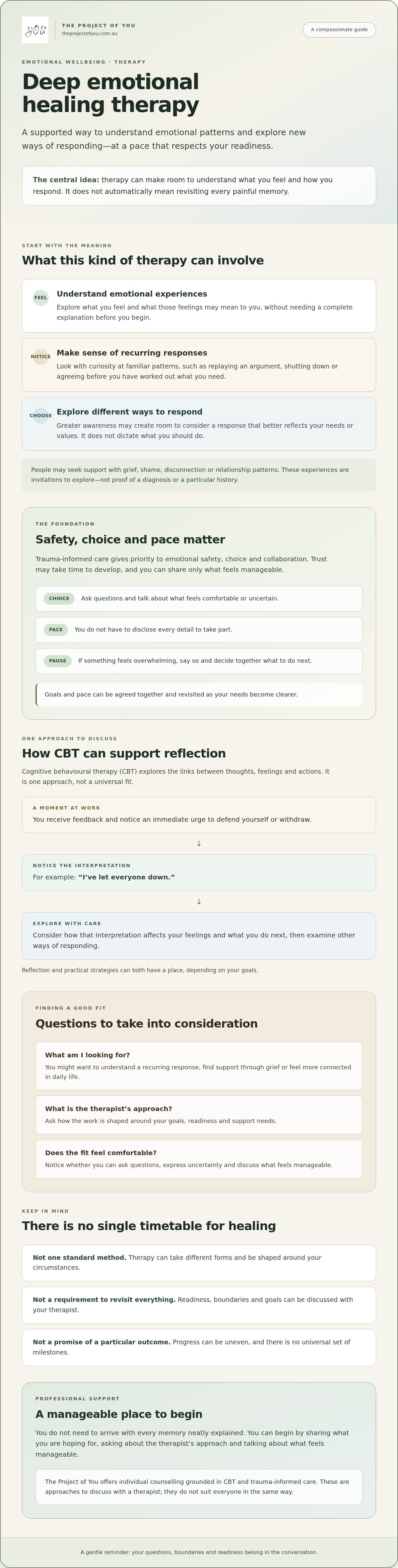The width and height of the screenshot is (398, 1568).
Task: Click the PACE pill tag
Action: pos(56,629)
